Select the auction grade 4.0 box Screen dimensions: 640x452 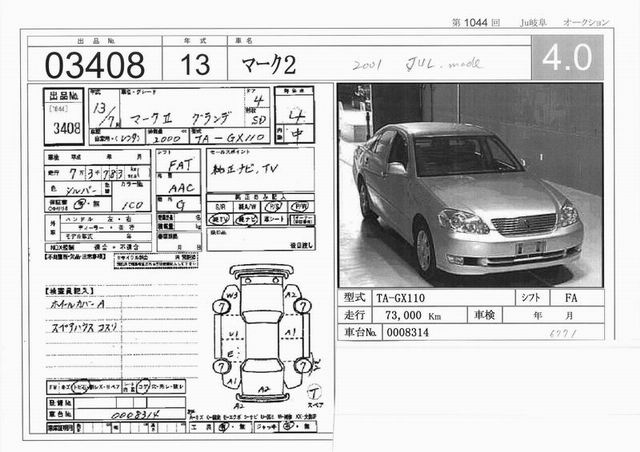pos(567,58)
